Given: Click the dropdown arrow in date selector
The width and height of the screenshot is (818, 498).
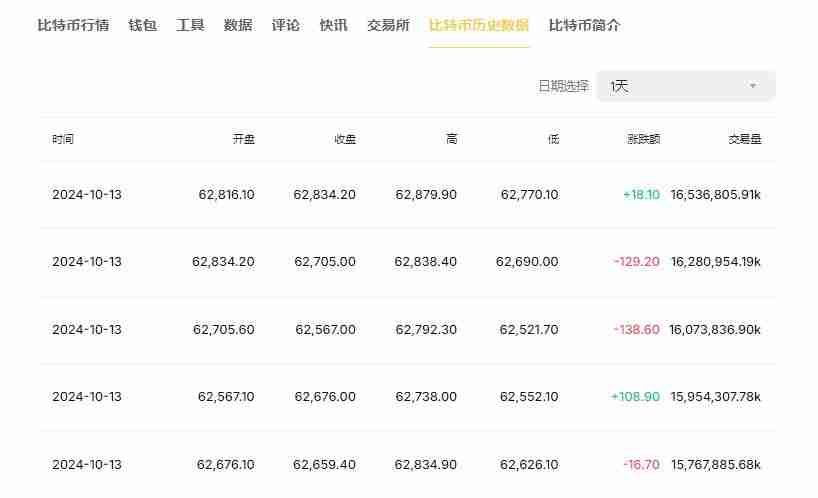Looking at the screenshot, I should (753, 87).
